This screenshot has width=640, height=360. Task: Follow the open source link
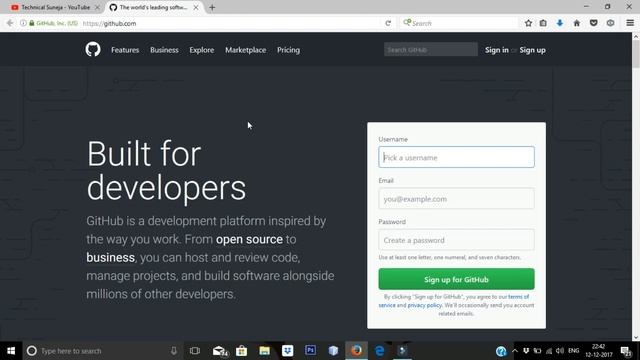(249, 239)
